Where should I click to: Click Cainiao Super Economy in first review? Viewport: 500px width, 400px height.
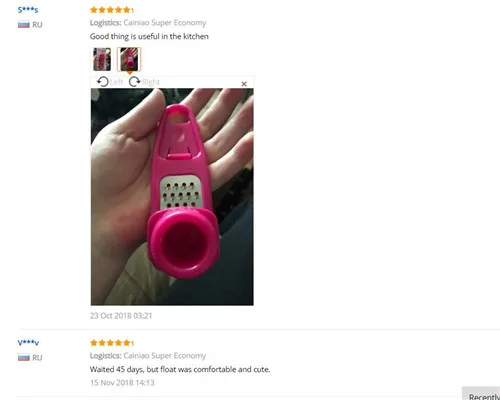click(x=165, y=23)
